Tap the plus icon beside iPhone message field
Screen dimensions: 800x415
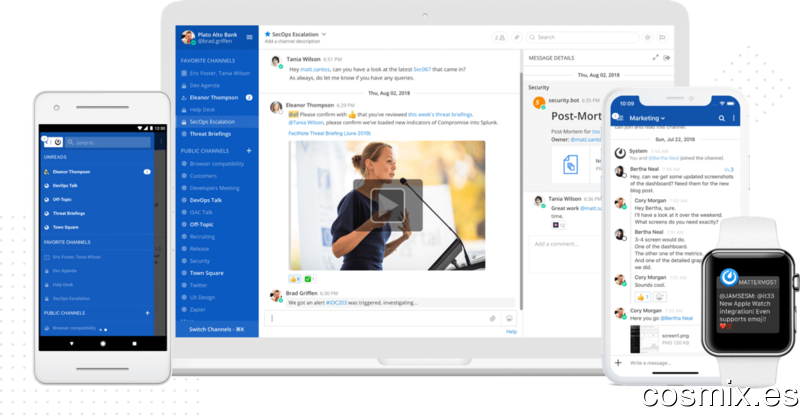tap(618, 362)
